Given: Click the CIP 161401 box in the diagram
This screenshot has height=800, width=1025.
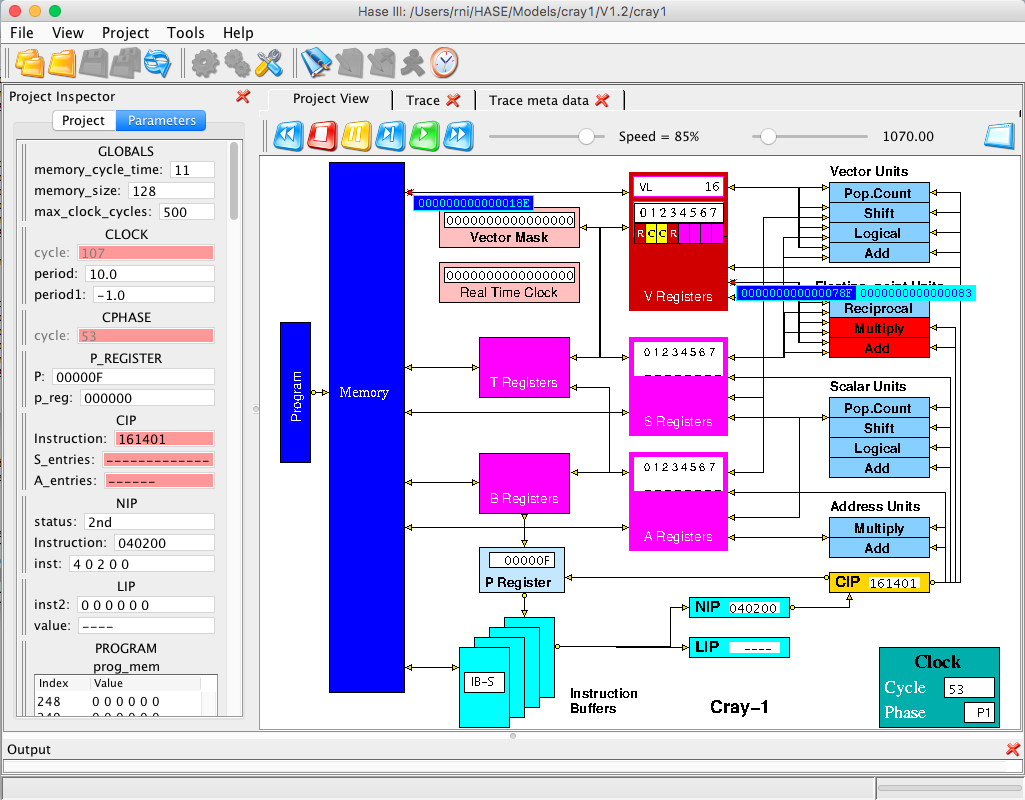Looking at the screenshot, I should click(x=879, y=582).
